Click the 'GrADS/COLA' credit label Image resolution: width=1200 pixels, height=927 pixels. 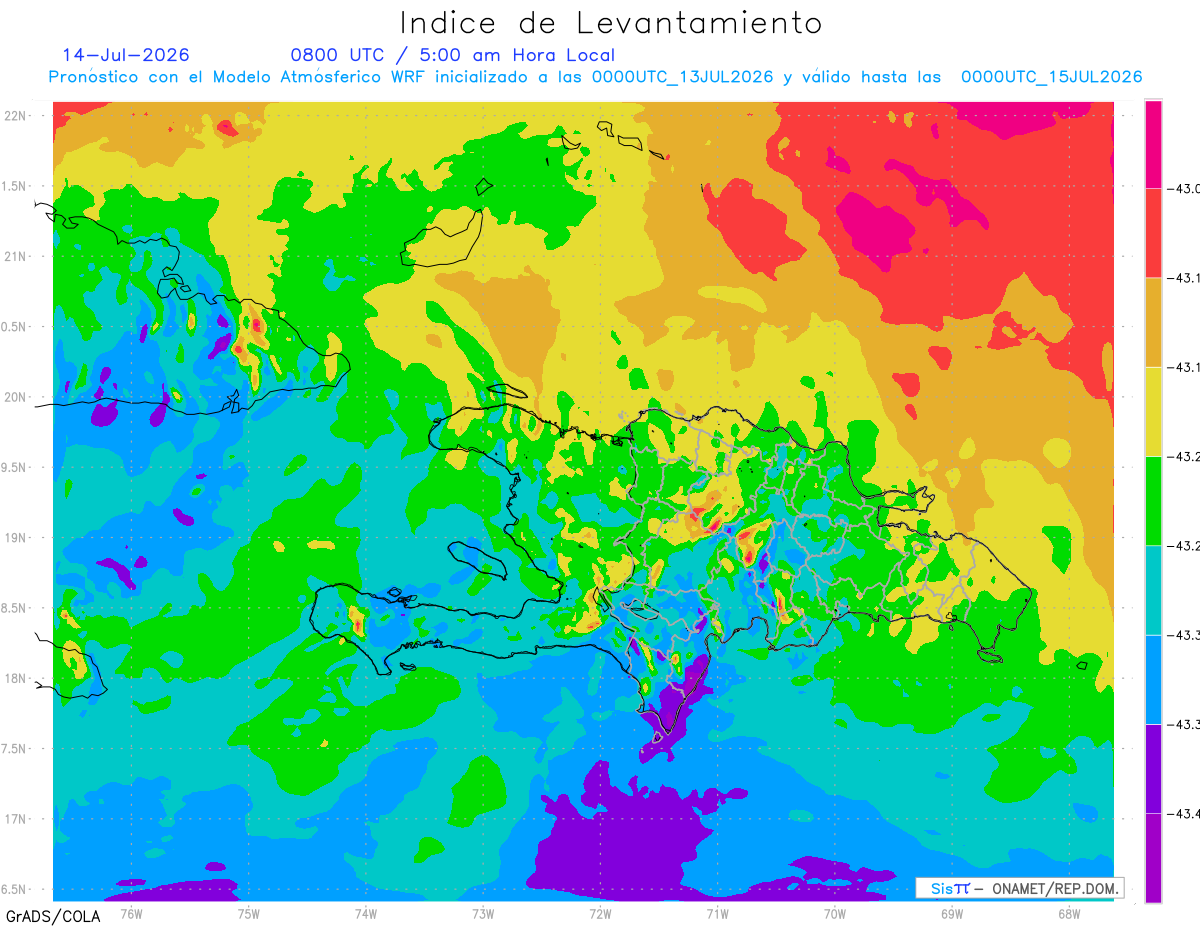click(x=52, y=916)
